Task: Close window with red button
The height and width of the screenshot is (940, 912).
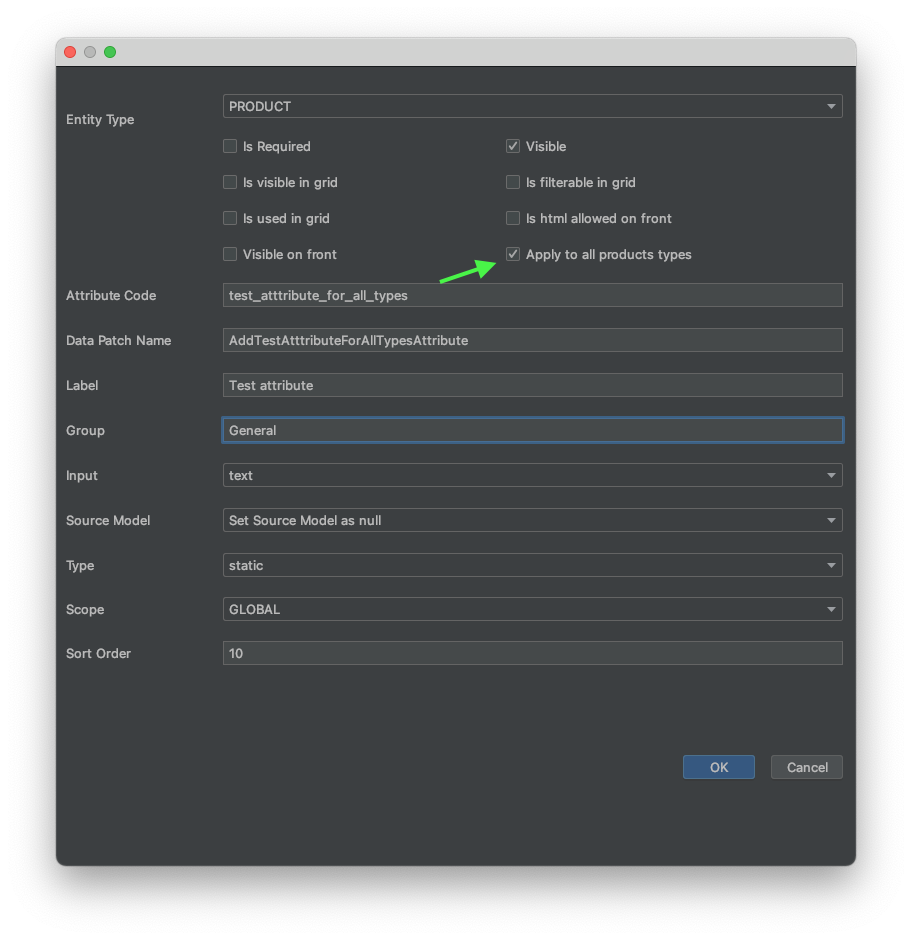Action: click(70, 52)
